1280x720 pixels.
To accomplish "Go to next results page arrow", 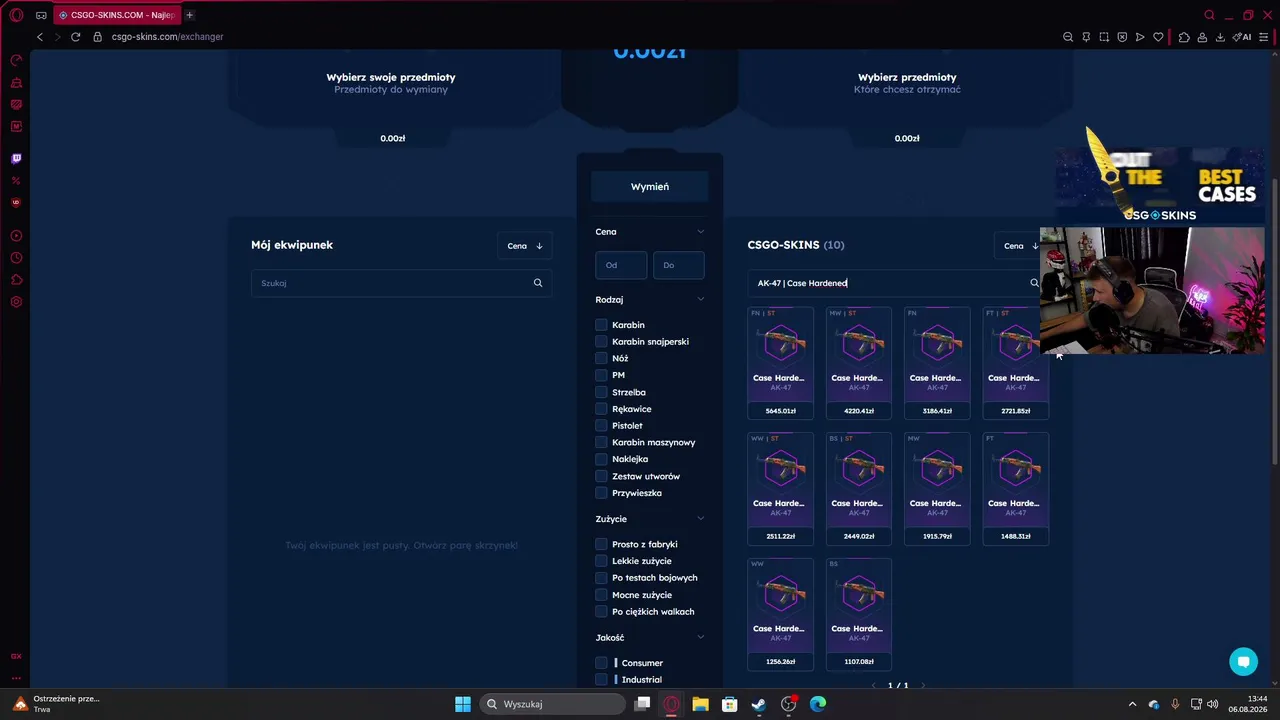I will (x=922, y=686).
